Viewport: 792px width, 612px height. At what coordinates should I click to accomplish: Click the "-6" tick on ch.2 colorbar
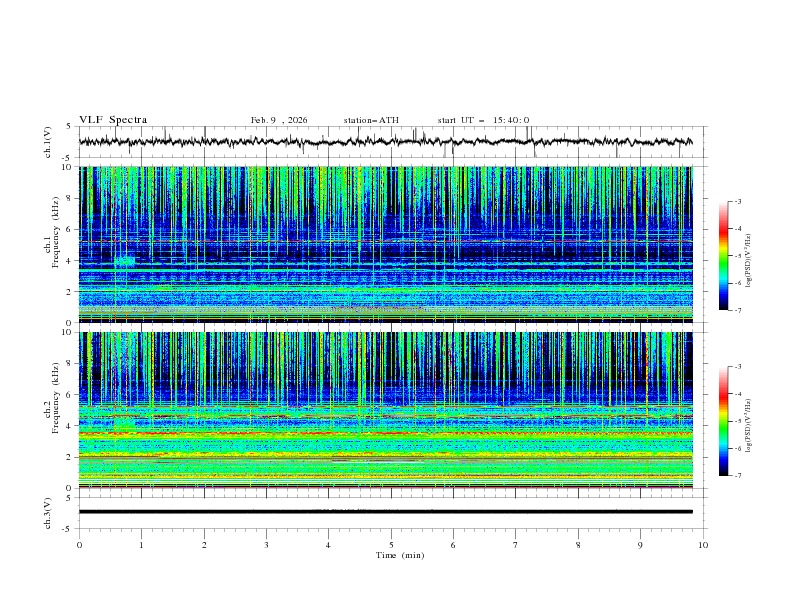738,448
